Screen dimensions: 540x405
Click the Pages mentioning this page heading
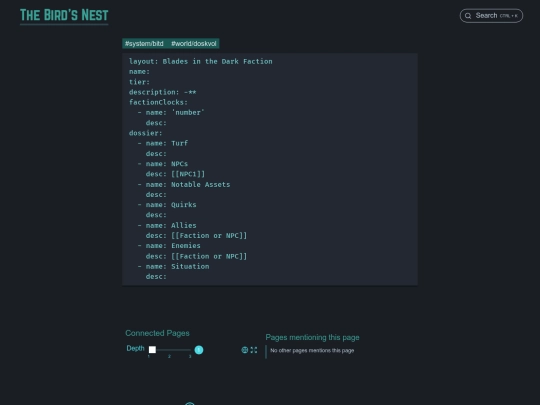click(x=312, y=338)
